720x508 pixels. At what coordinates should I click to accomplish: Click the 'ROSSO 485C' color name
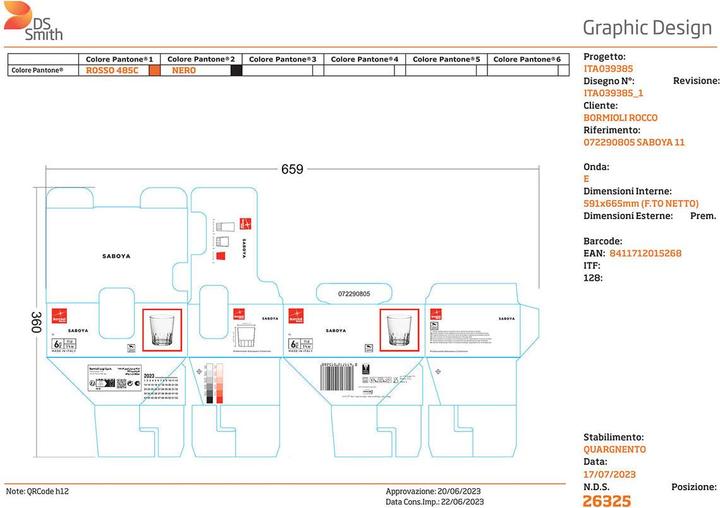[112, 70]
